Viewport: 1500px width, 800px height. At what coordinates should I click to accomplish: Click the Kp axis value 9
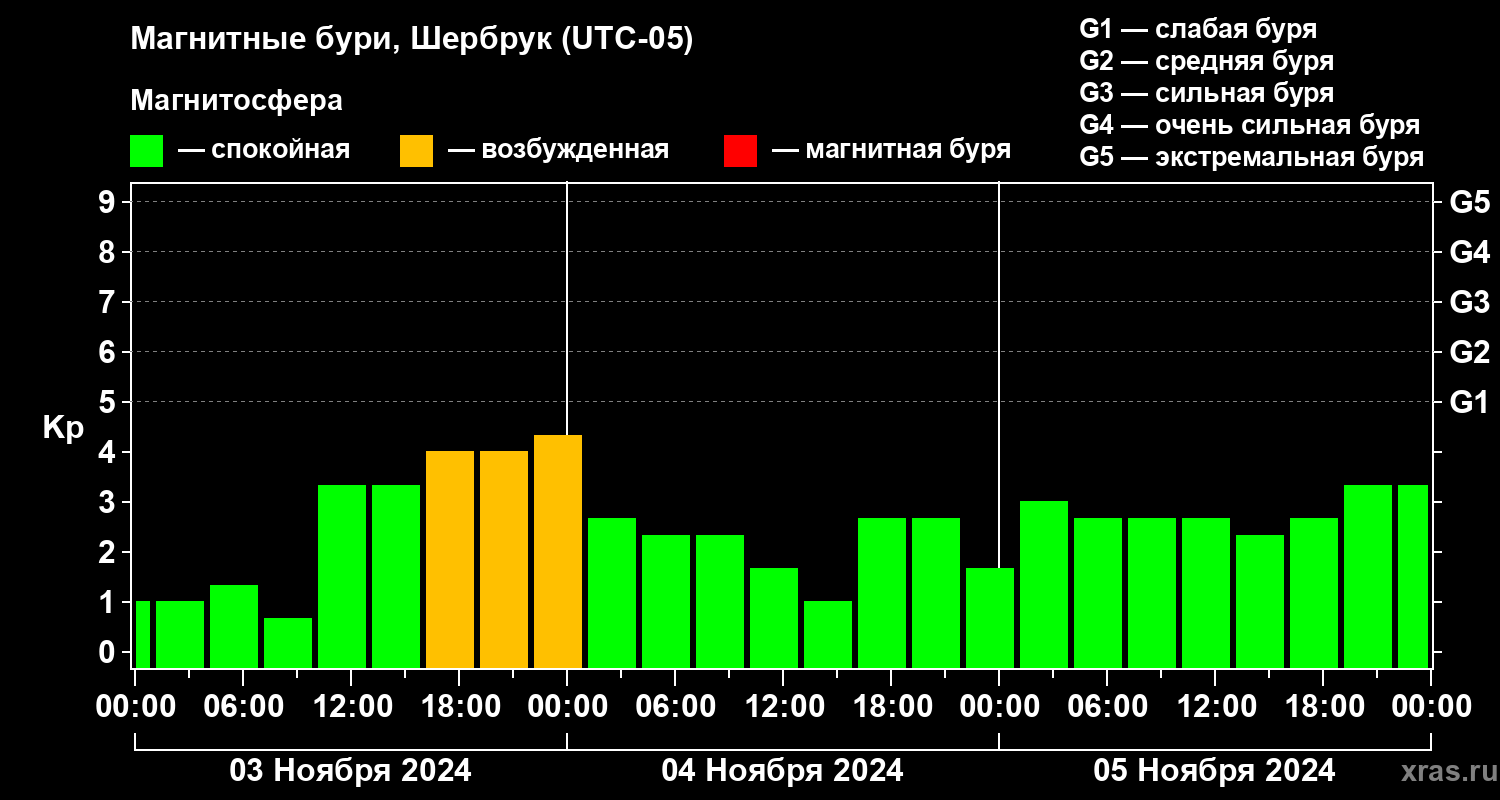tap(108, 202)
